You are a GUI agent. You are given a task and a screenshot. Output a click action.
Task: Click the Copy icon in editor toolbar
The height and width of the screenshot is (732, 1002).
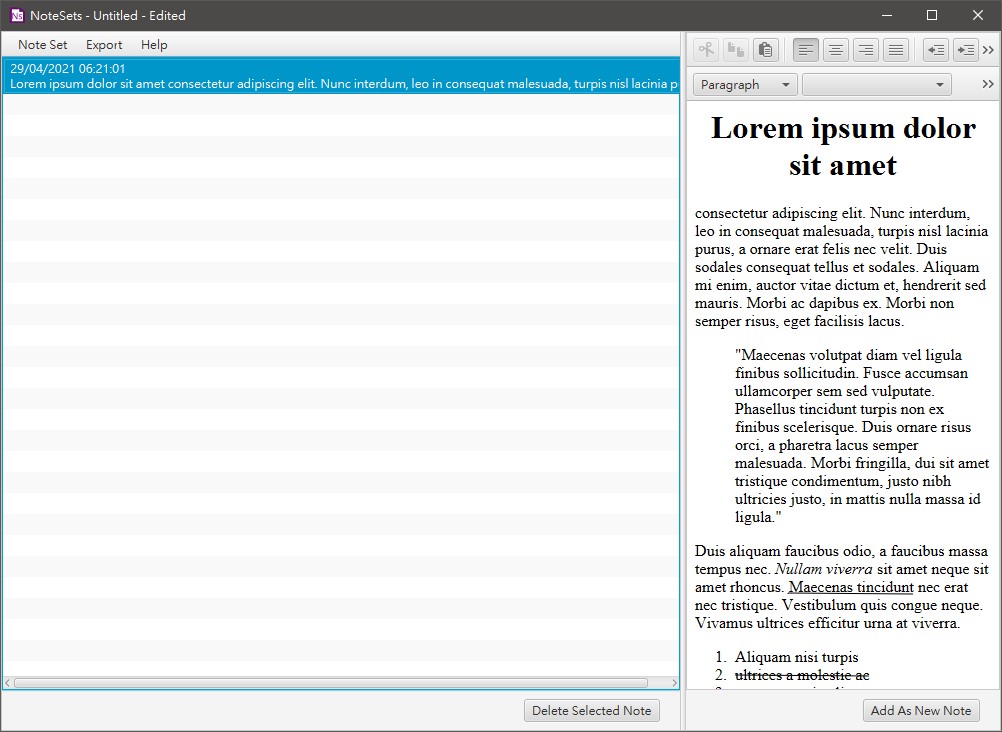pyautogui.click(x=736, y=50)
